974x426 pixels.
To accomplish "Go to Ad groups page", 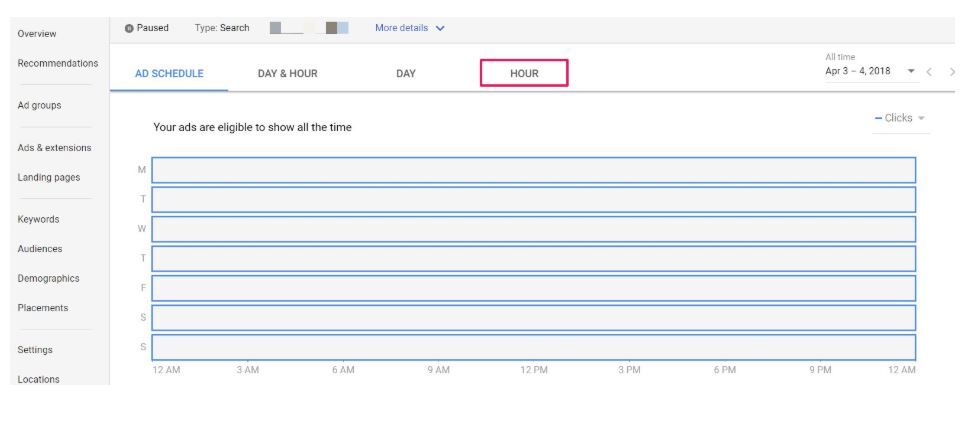I will click(x=39, y=106).
